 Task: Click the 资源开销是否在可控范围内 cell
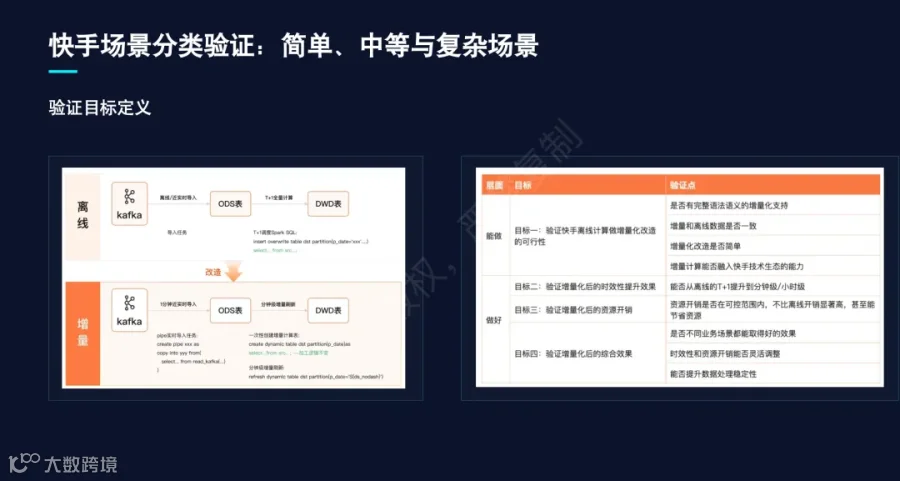(x=773, y=309)
